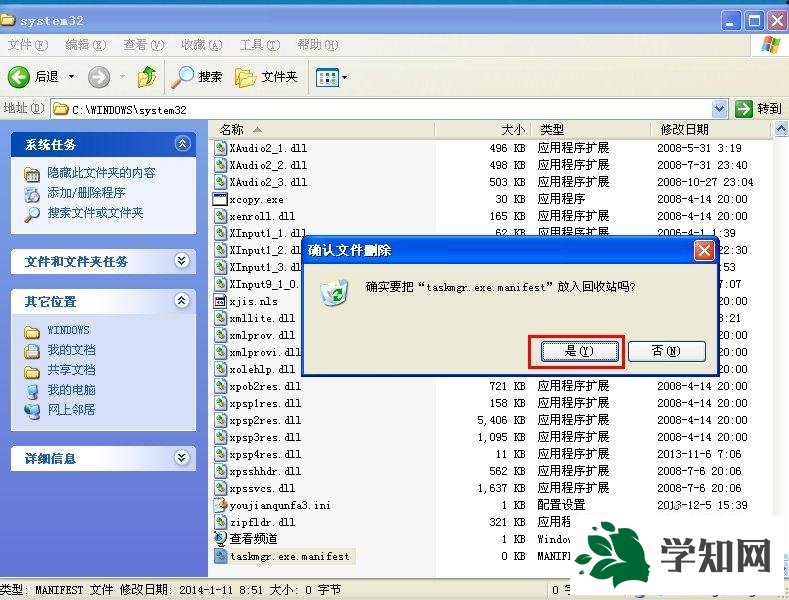Click the scroll up arrow of file list
This screenshot has width=789, height=600.
click(780, 130)
